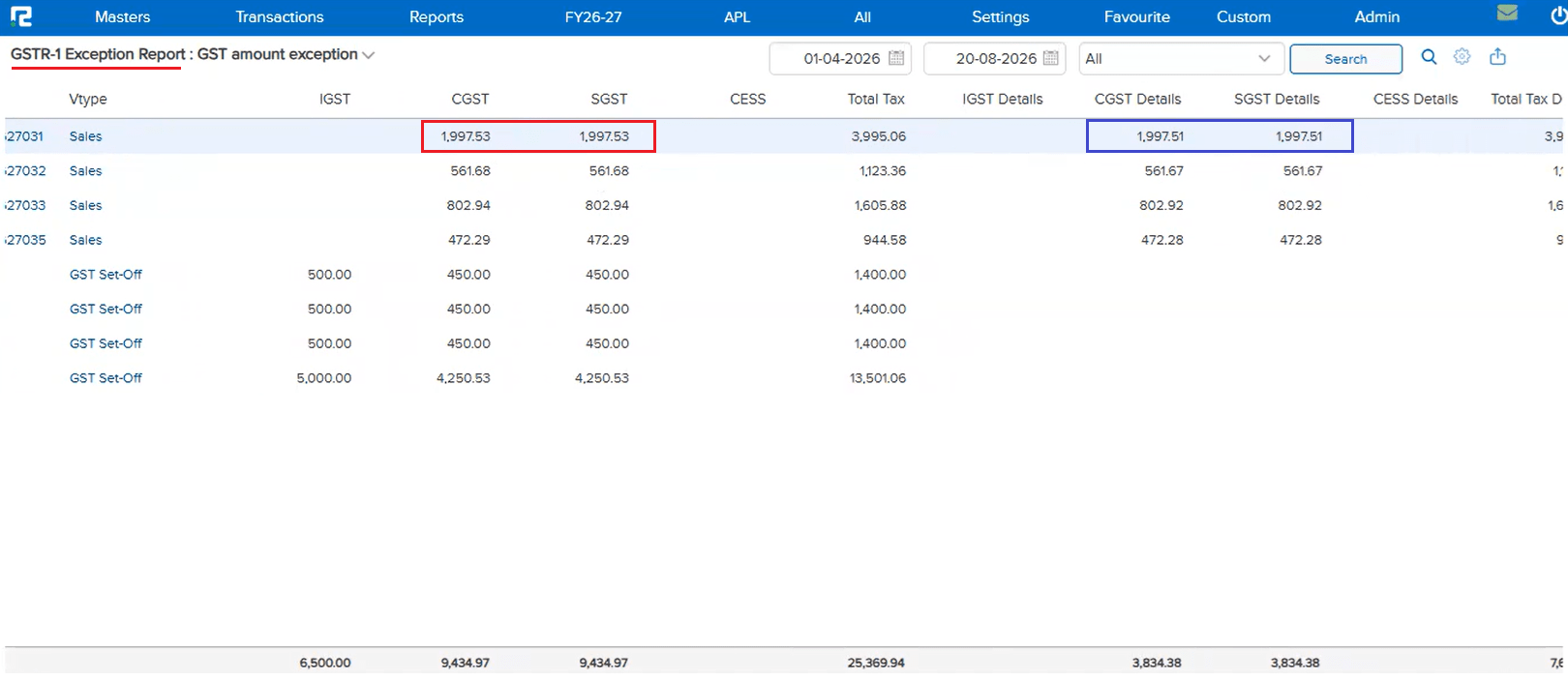Click the CESS Details column header
Screen dimensions: 1568x681
click(x=1415, y=99)
